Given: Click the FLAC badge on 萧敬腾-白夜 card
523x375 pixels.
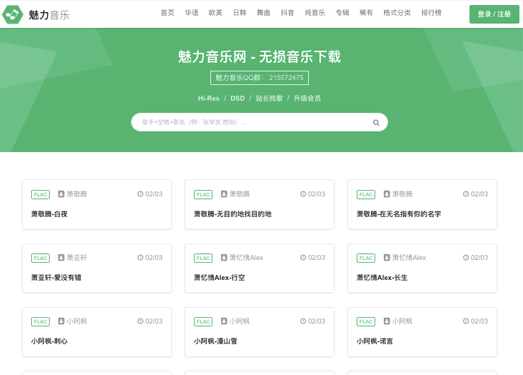Looking at the screenshot, I should pos(40,195).
